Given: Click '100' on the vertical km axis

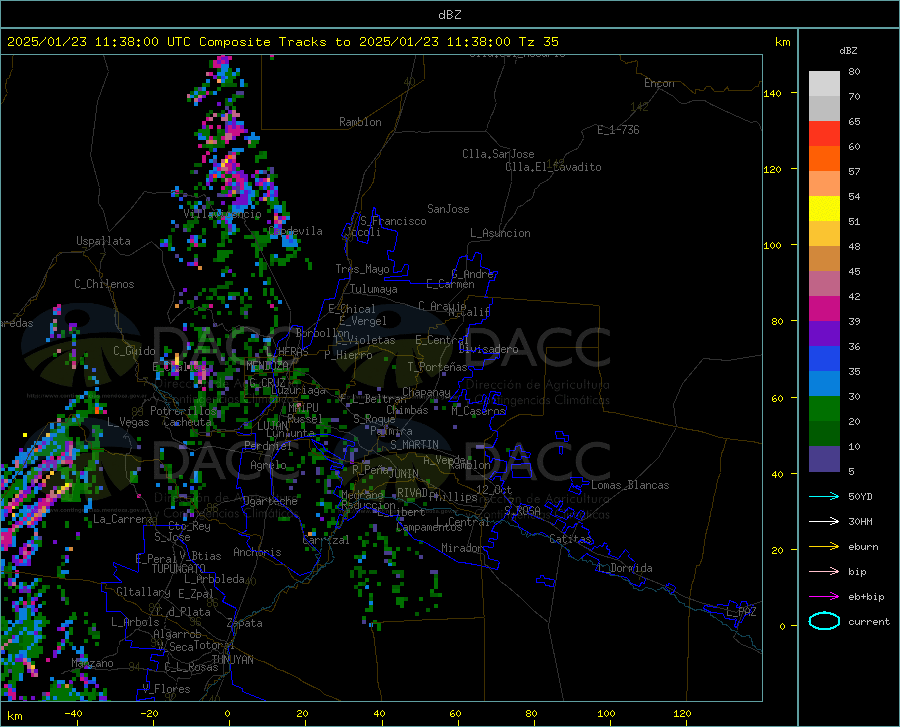Looking at the screenshot, I should click(x=772, y=245).
